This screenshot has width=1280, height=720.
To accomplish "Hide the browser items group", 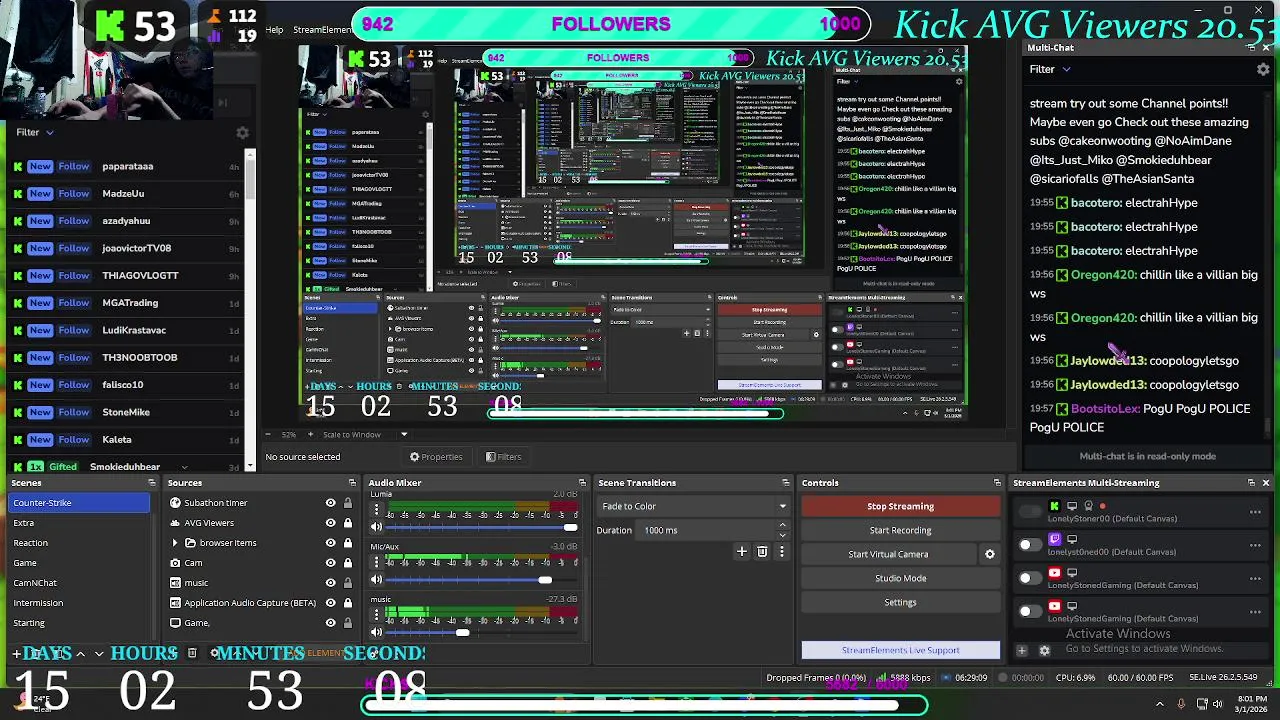I will pyautogui.click(x=330, y=543).
